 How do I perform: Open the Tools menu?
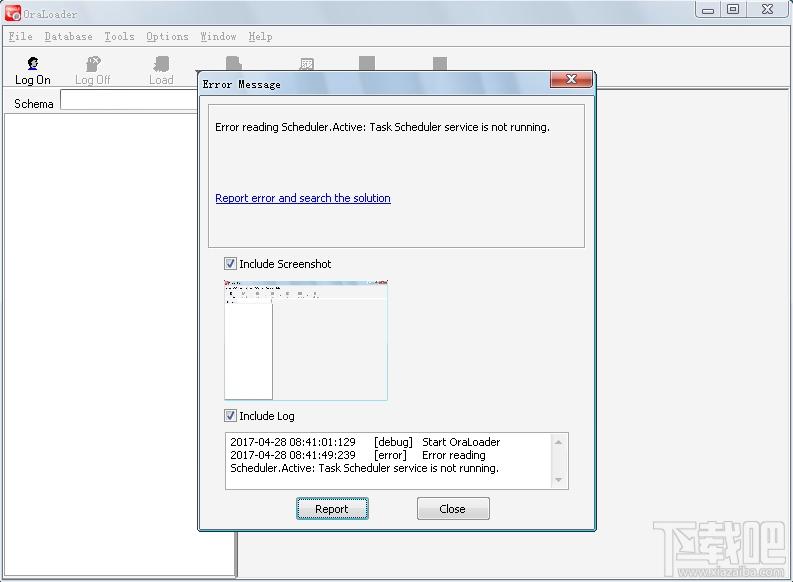point(119,36)
